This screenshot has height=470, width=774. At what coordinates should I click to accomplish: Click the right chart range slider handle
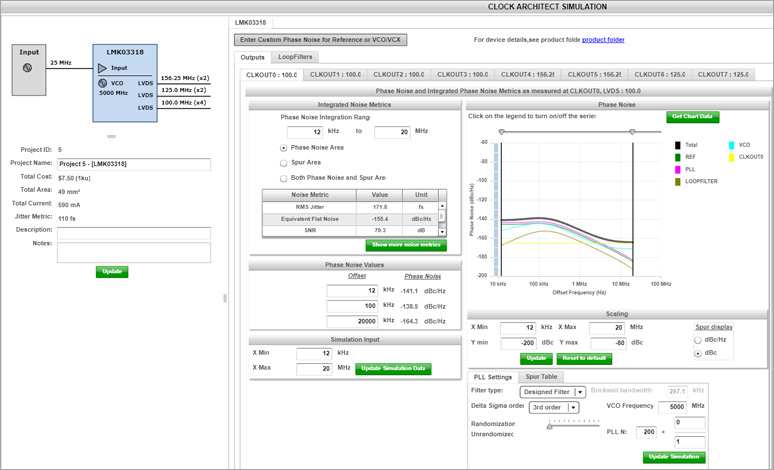click(x=632, y=132)
